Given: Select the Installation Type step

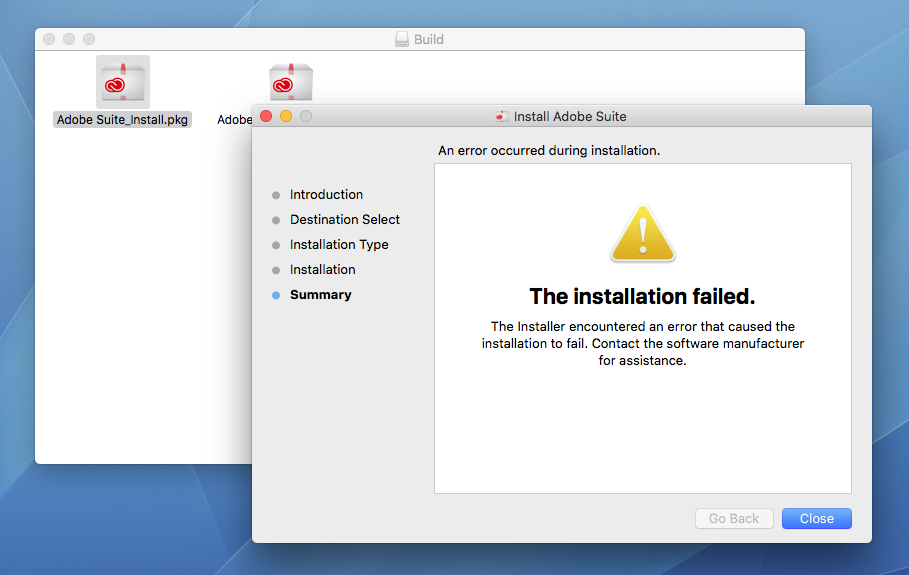Looking at the screenshot, I should pos(339,245).
